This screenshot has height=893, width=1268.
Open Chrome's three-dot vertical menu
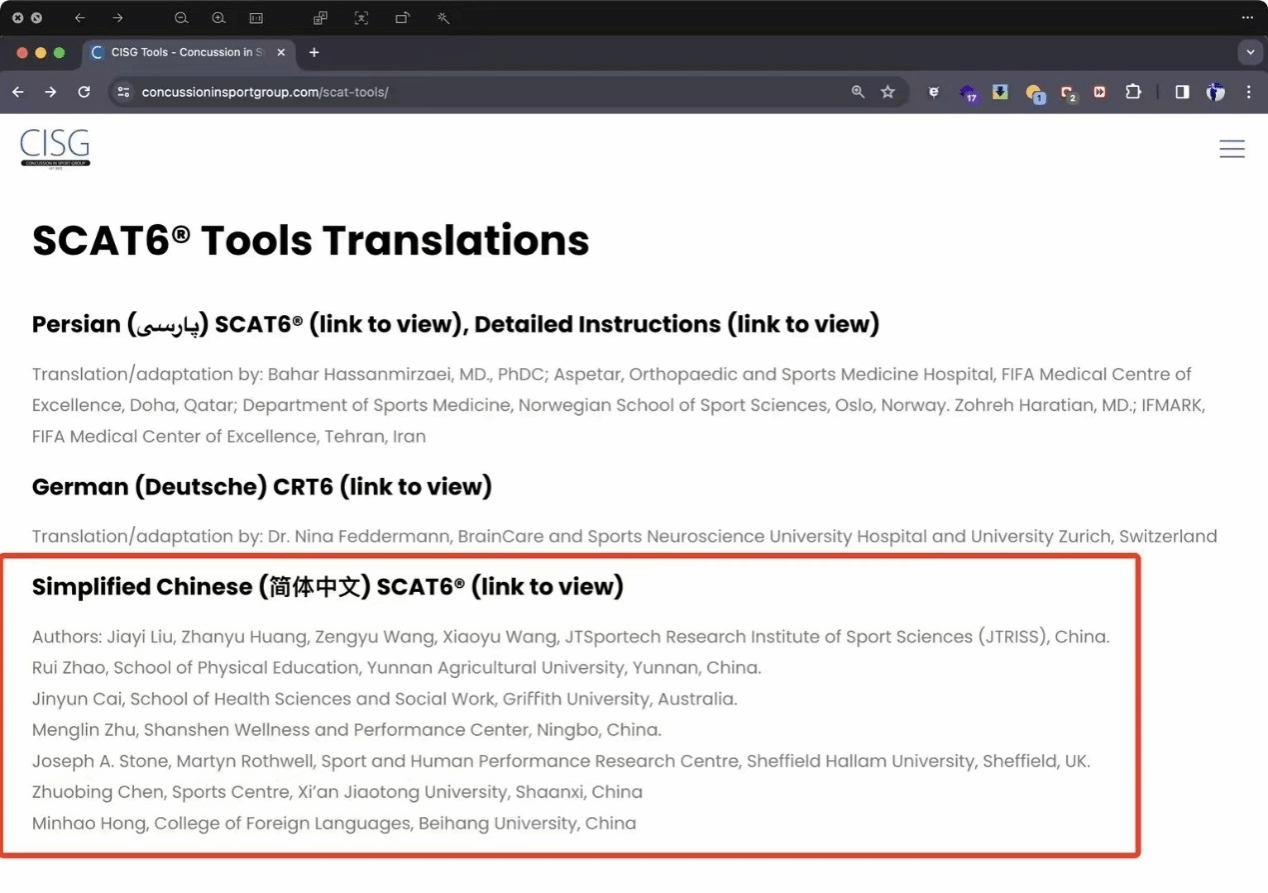pos(1248,92)
